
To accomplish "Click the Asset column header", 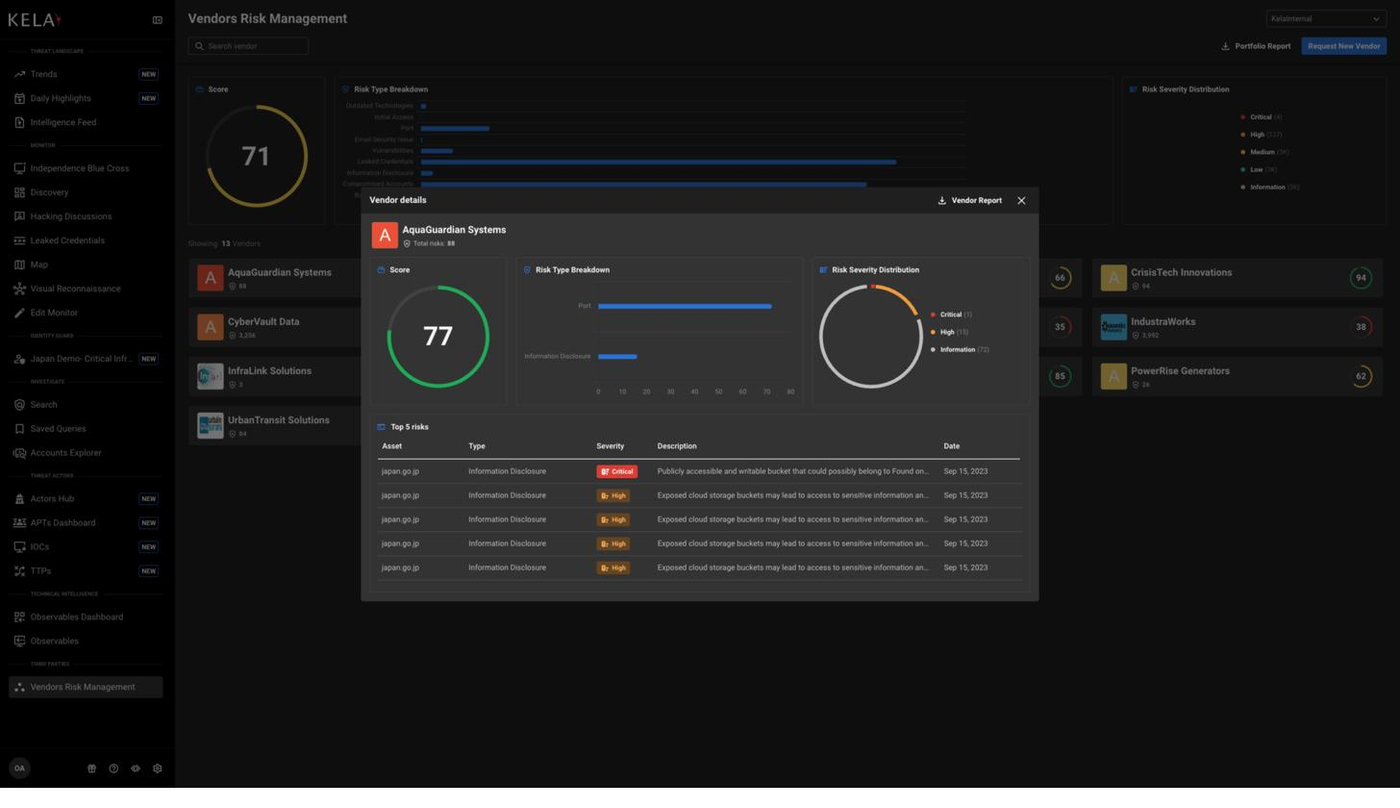I will [391, 446].
